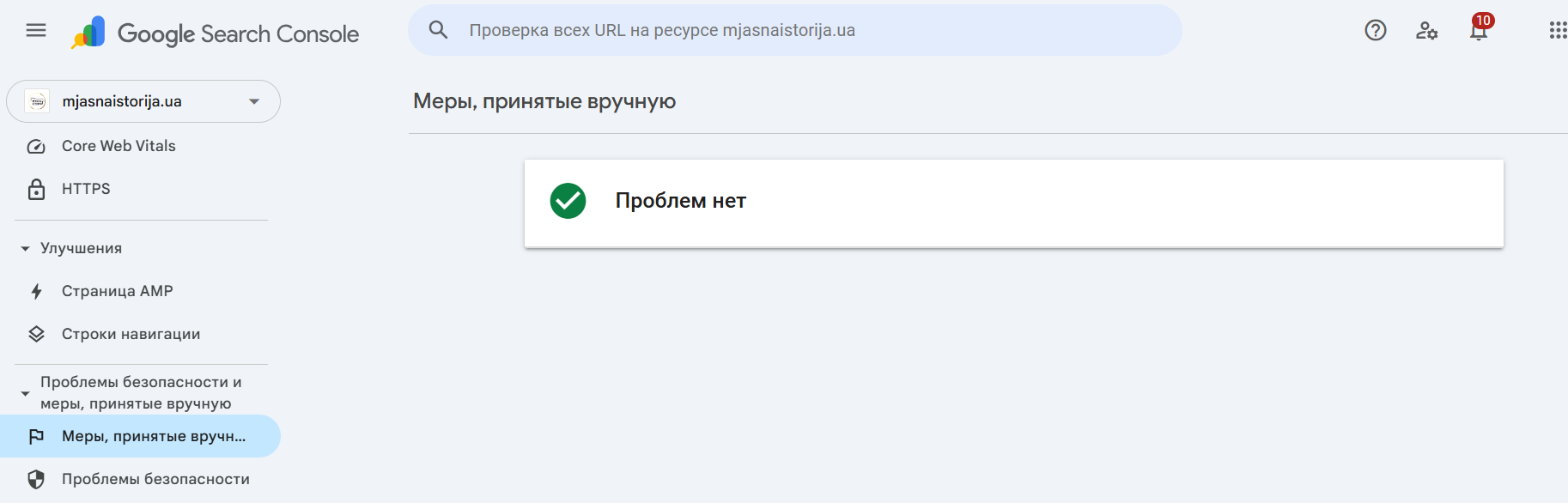Collapse the Улучшения section
This screenshot has width=1568, height=503.
coord(25,249)
